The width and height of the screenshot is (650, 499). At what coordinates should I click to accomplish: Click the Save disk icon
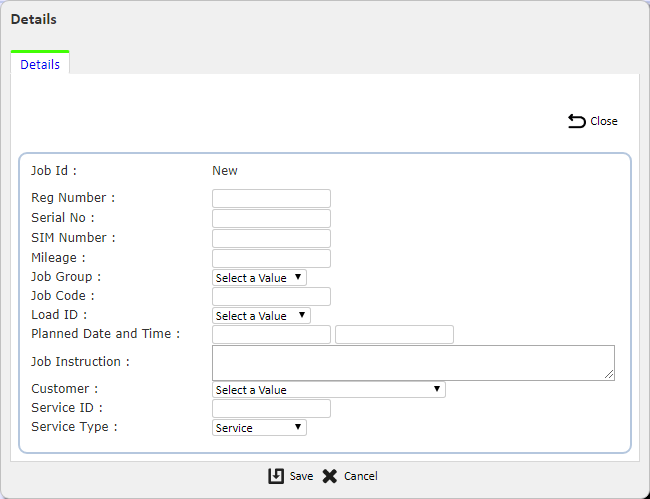pyautogui.click(x=276, y=476)
